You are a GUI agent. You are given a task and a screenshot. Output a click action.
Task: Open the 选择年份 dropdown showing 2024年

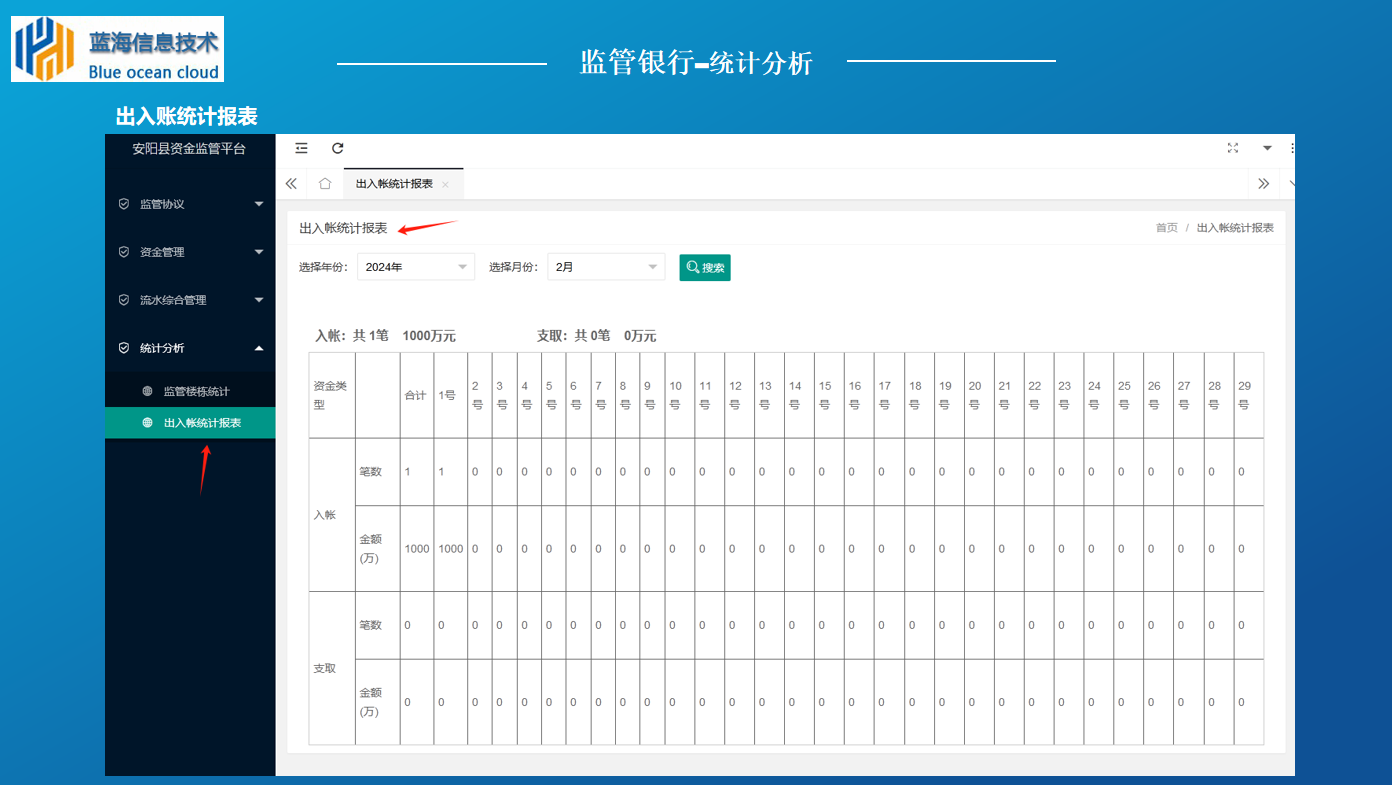tap(416, 267)
